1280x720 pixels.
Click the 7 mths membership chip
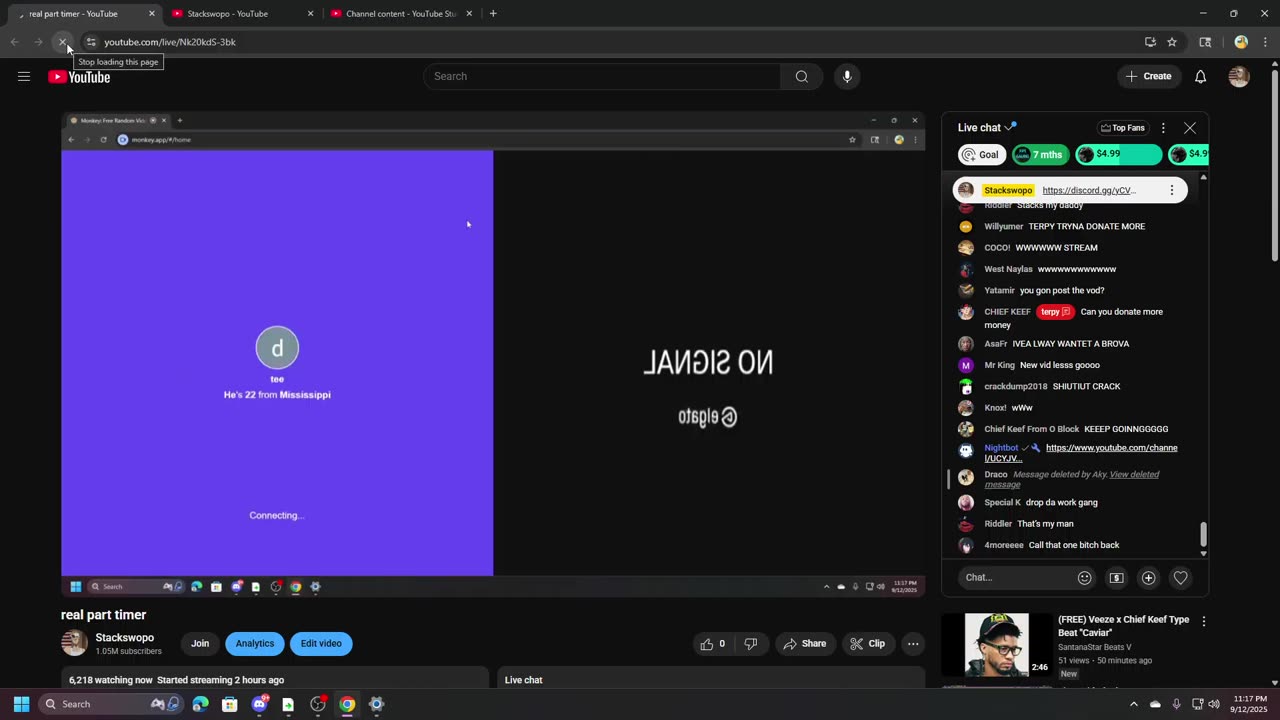coord(1039,155)
